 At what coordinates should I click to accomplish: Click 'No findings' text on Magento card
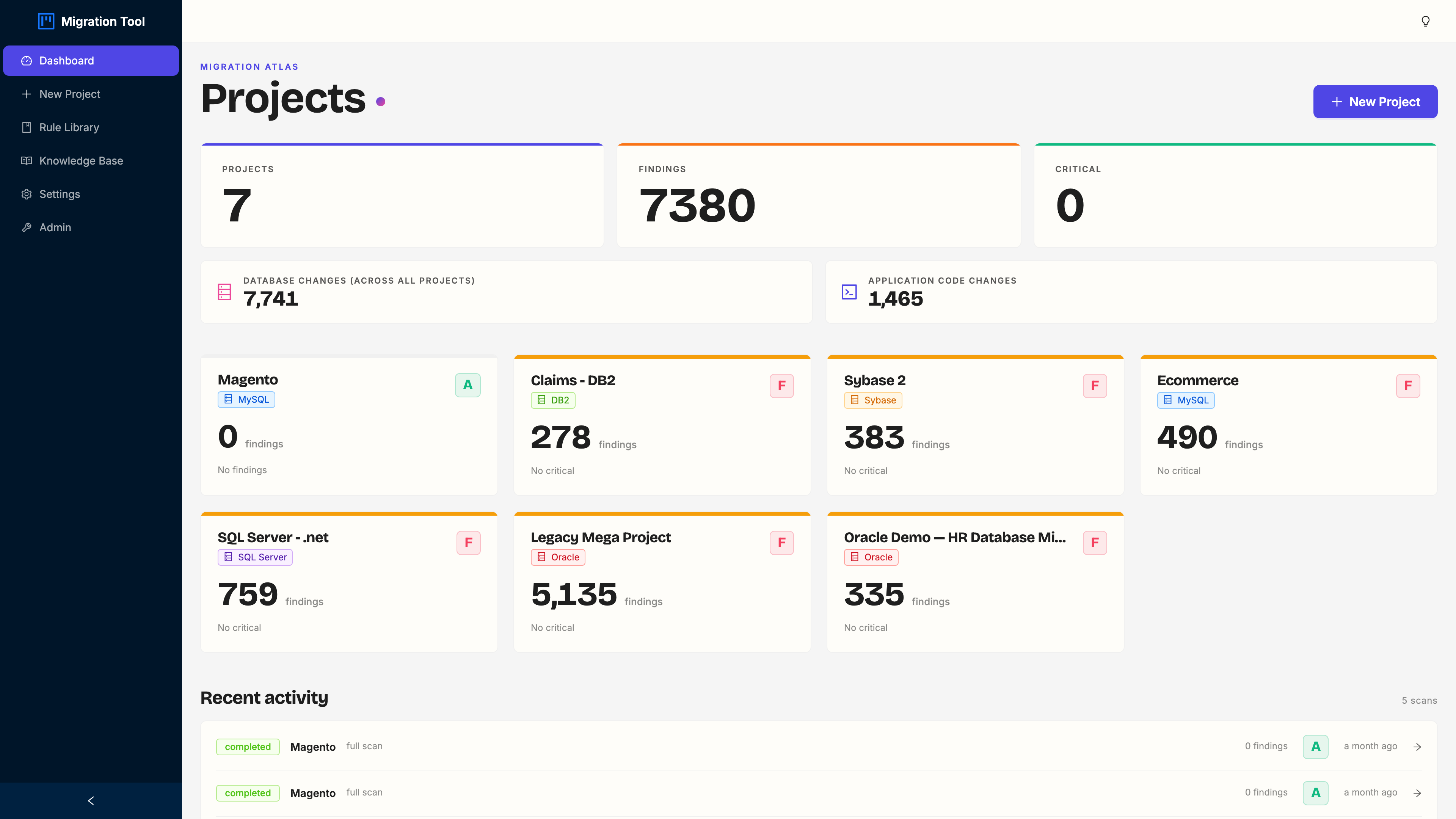pyautogui.click(x=242, y=470)
